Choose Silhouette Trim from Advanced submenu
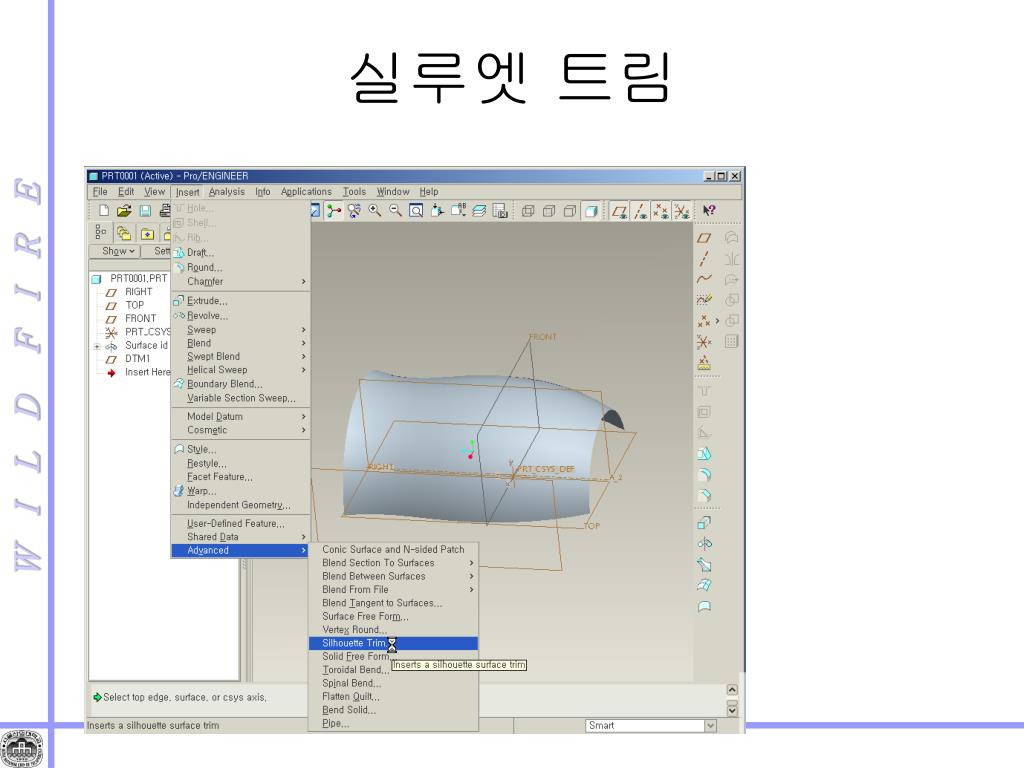Viewport: 1024px width, 768px height. [393, 643]
